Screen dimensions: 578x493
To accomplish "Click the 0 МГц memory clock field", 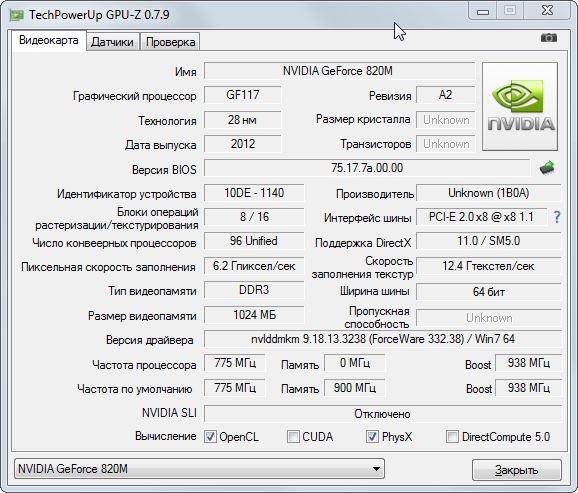I will (355, 363).
